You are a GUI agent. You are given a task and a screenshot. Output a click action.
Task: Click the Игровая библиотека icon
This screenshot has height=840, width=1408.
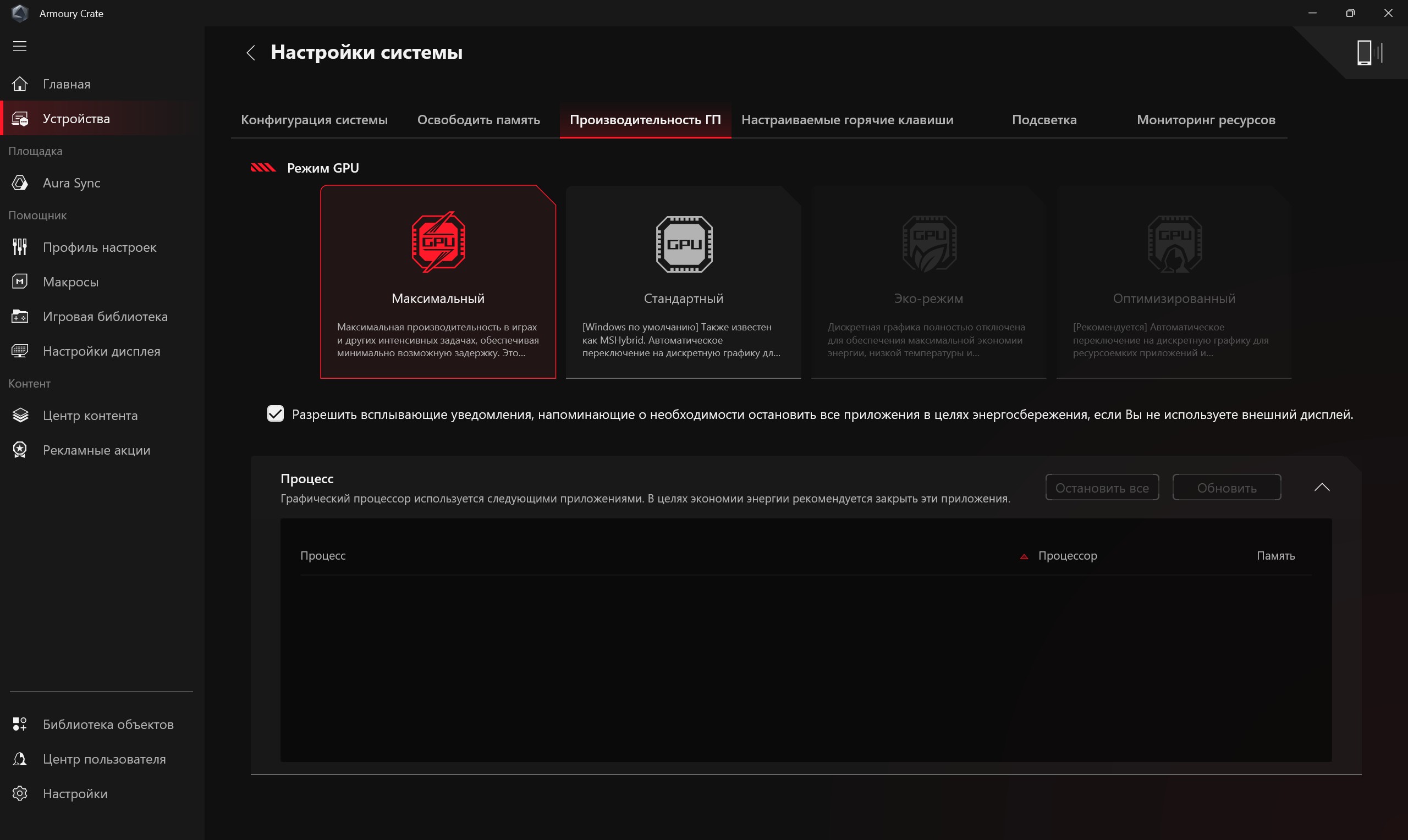20,317
